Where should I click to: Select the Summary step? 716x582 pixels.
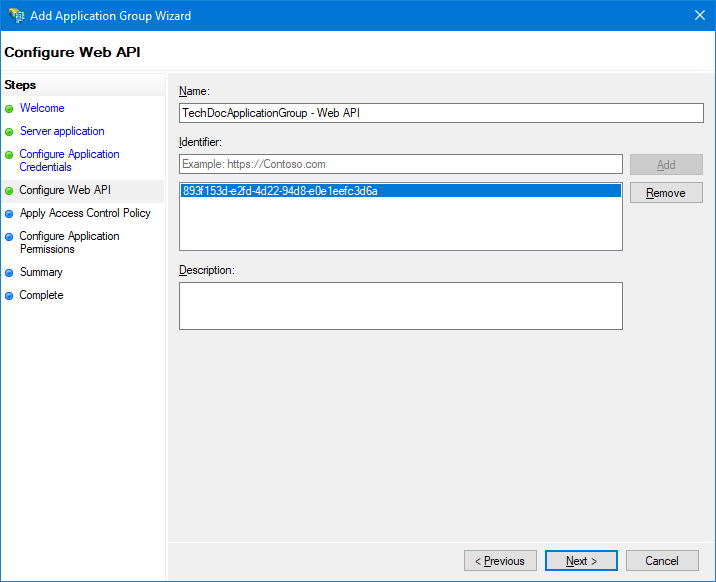pos(41,272)
